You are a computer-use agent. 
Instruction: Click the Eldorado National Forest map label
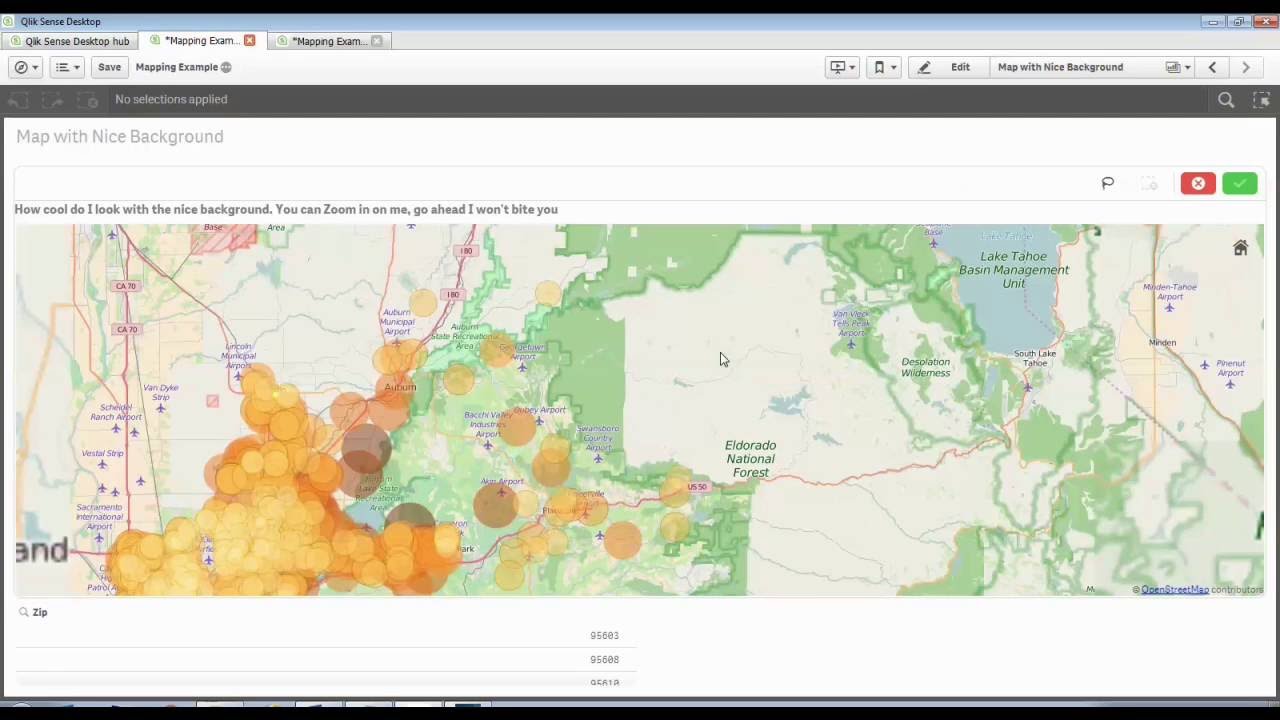click(750, 459)
